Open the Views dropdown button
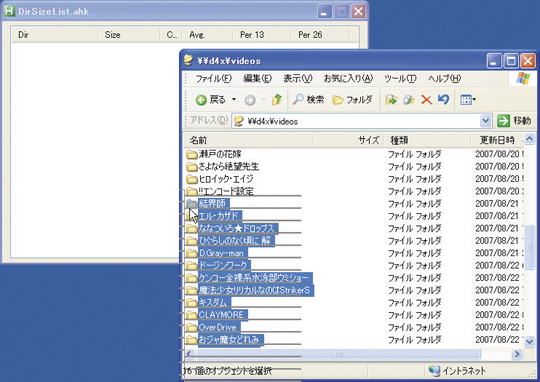The width and height of the screenshot is (540, 382). click(x=468, y=100)
